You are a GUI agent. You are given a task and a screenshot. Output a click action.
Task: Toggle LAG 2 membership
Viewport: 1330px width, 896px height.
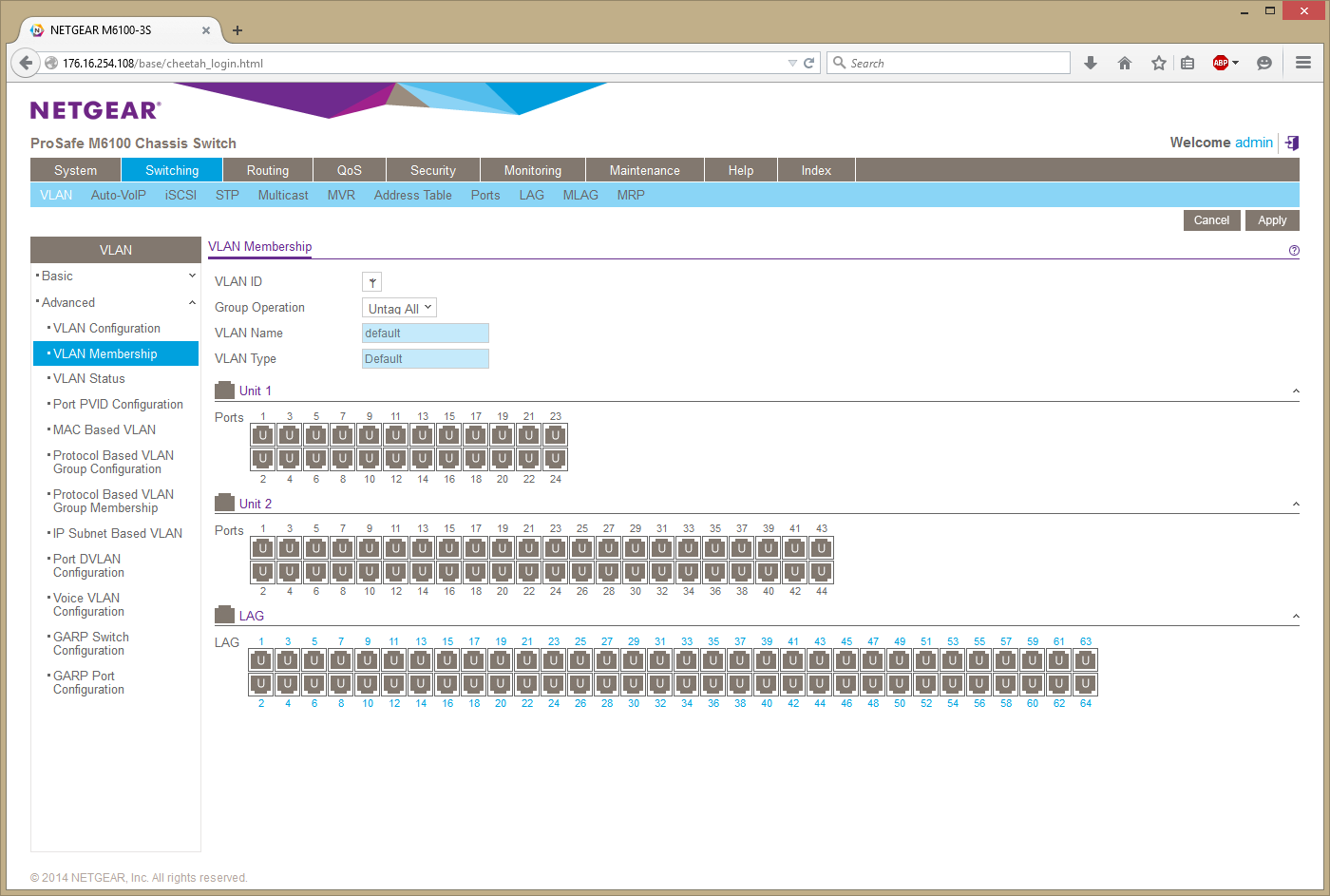pyautogui.click(x=261, y=684)
